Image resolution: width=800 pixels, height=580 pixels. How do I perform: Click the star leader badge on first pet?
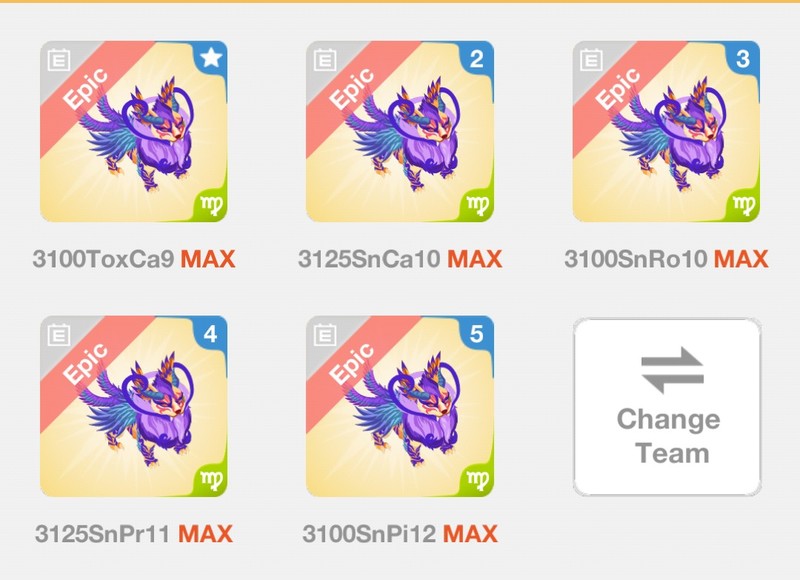tap(211, 58)
